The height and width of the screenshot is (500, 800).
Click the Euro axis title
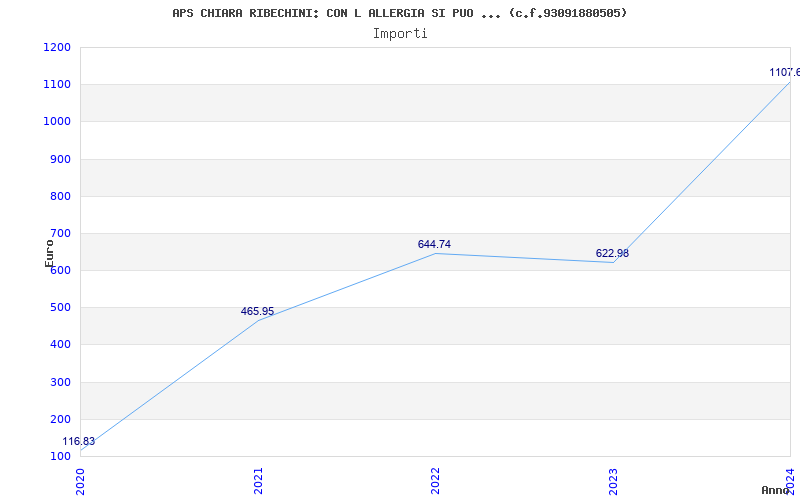(x=49, y=253)
